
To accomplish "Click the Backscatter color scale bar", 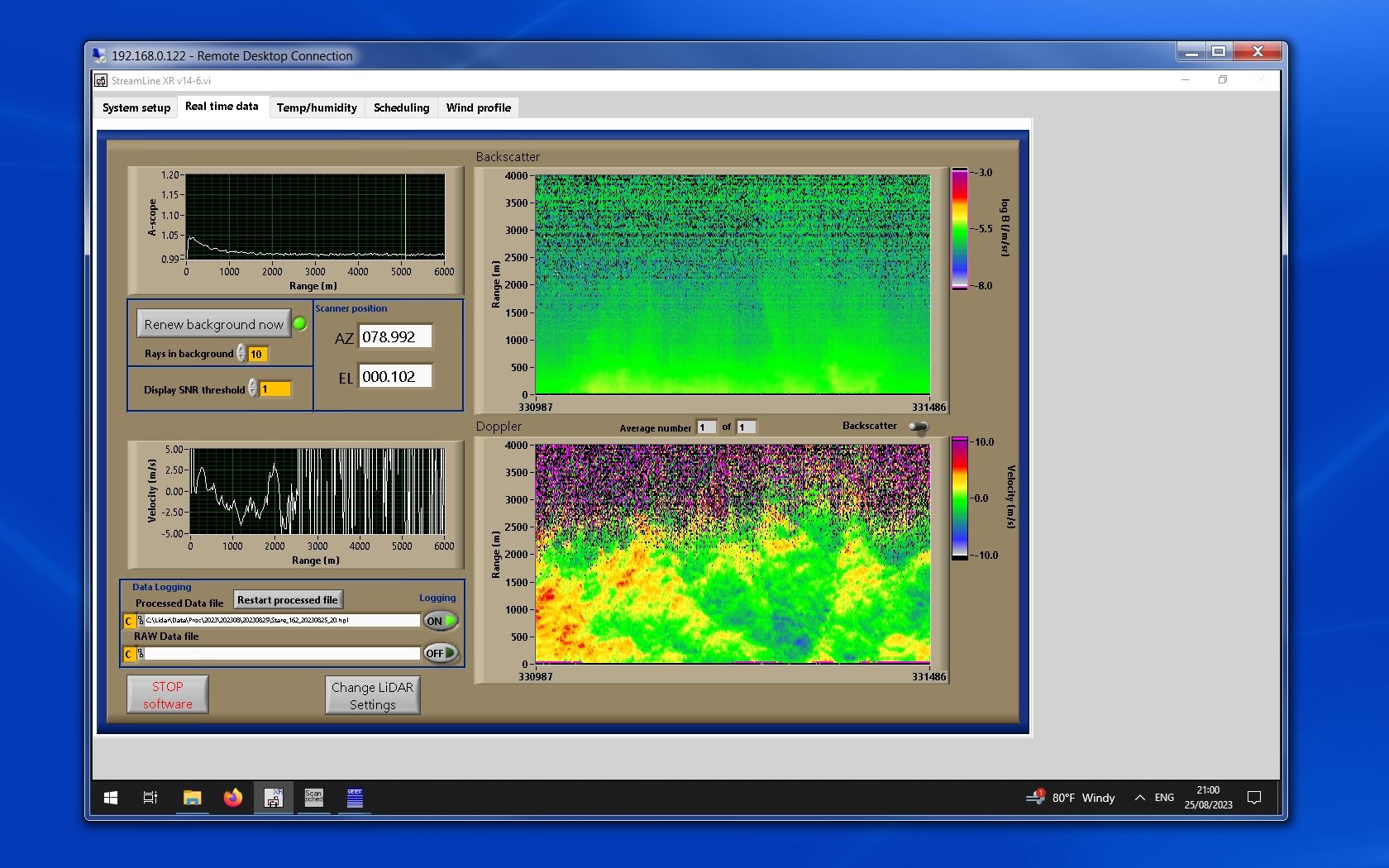I will point(959,229).
